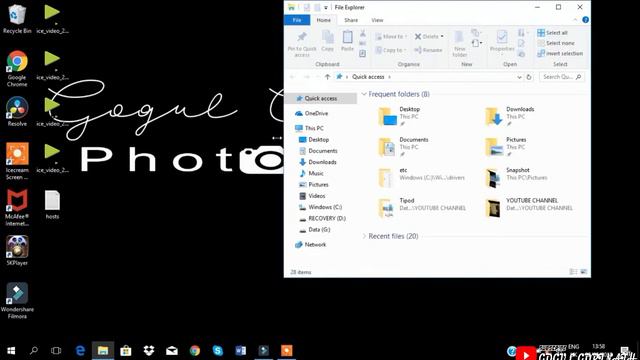Open the Move to dropdown
This screenshot has width=640, height=360.
pyautogui.click(x=391, y=36)
